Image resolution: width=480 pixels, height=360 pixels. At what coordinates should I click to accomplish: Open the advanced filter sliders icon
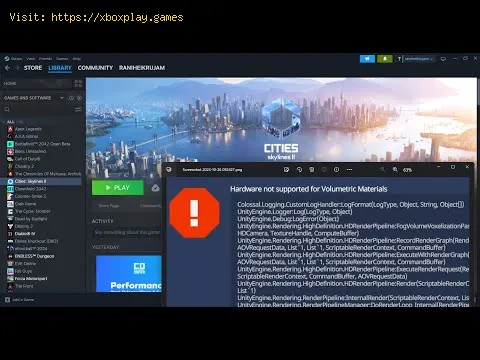(78, 109)
